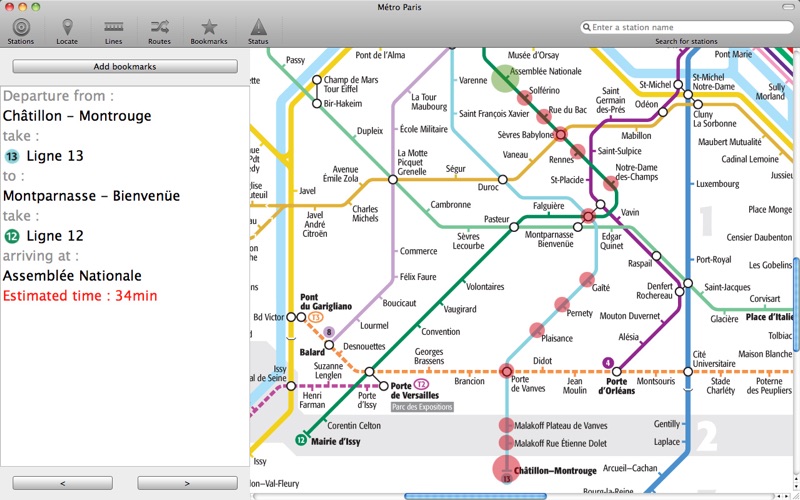800x500 pixels.
Task: Click the Raspail station circle
Action: (x=657, y=256)
